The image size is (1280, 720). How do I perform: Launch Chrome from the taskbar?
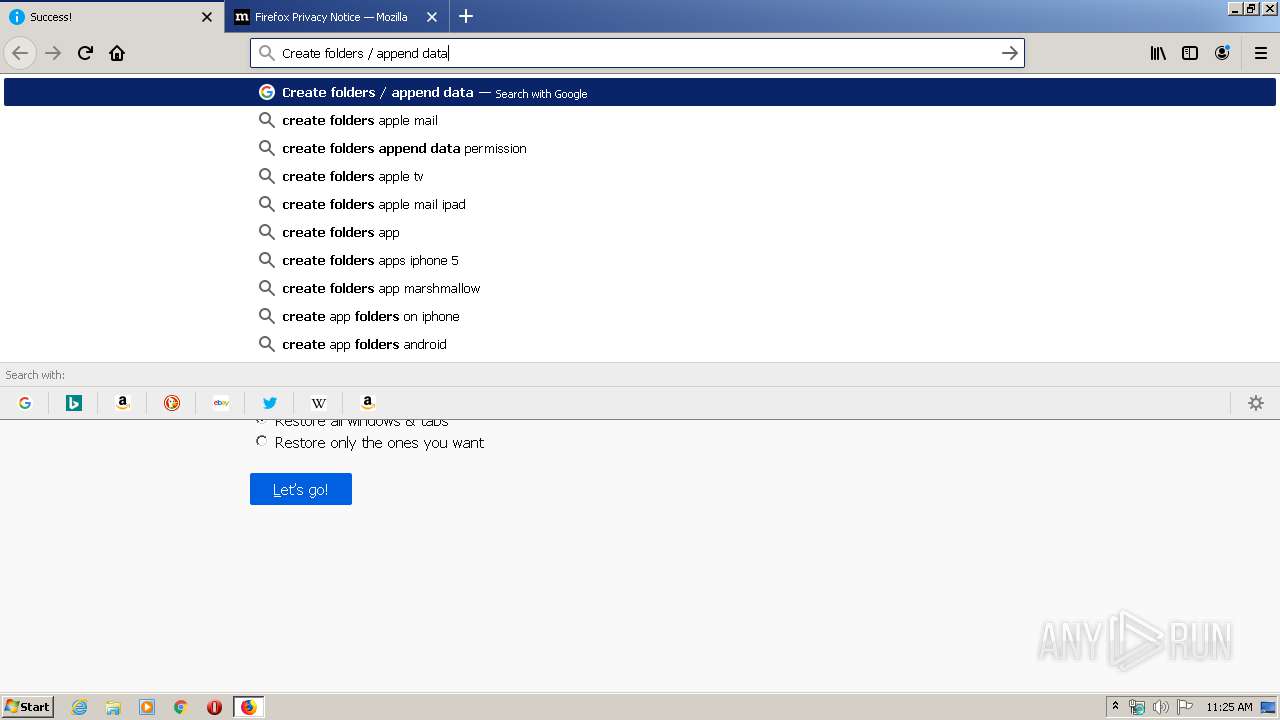[x=181, y=707]
